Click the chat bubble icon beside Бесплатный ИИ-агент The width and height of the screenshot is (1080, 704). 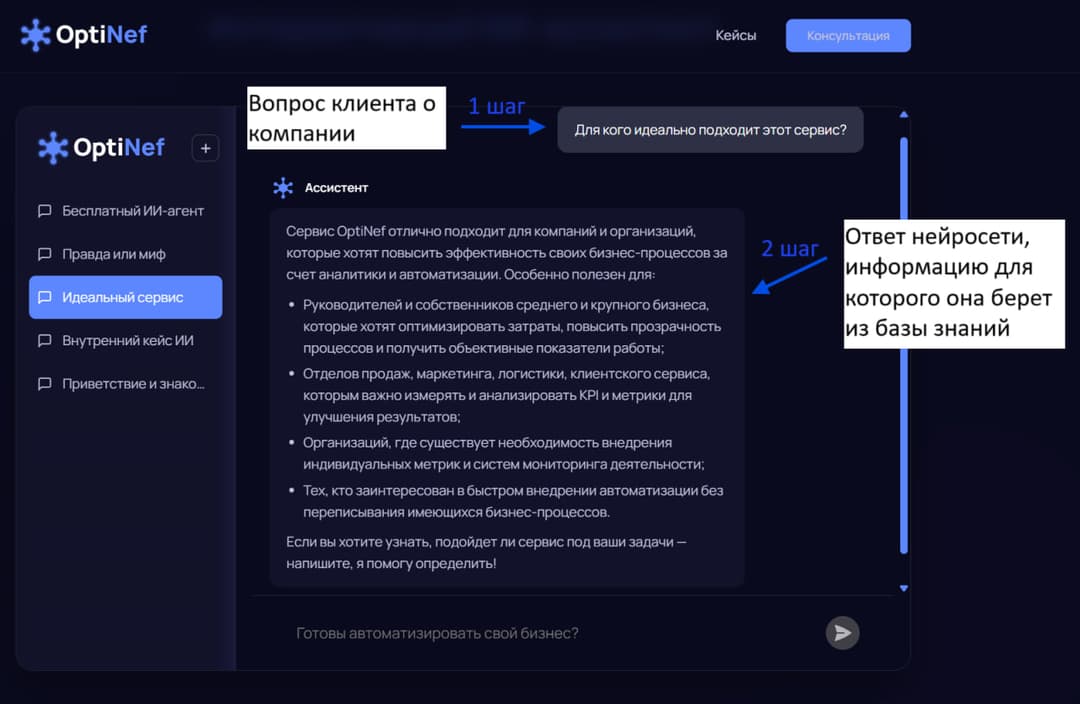coord(43,211)
